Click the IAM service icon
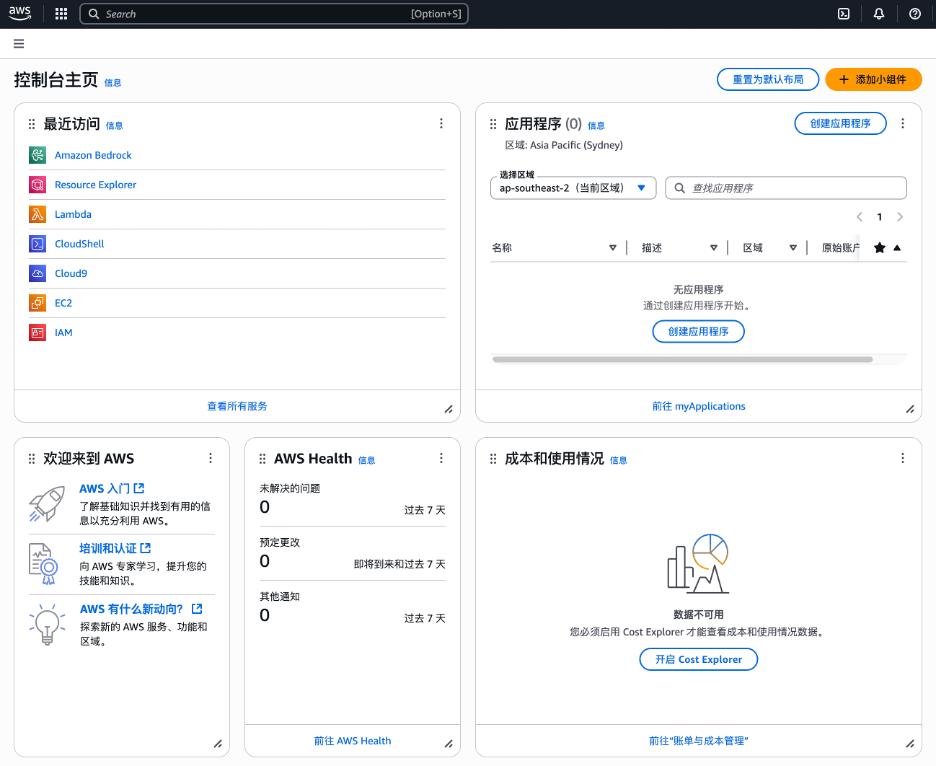This screenshot has width=936, height=766. (38, 333)
